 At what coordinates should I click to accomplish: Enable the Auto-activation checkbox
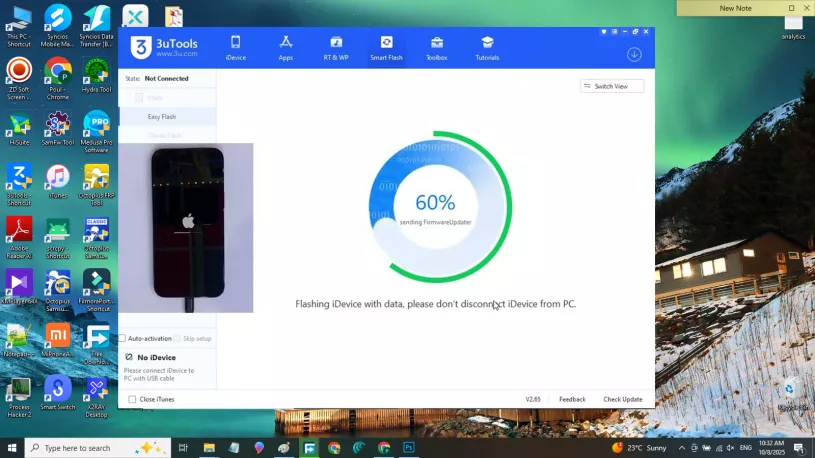point(123,339)
